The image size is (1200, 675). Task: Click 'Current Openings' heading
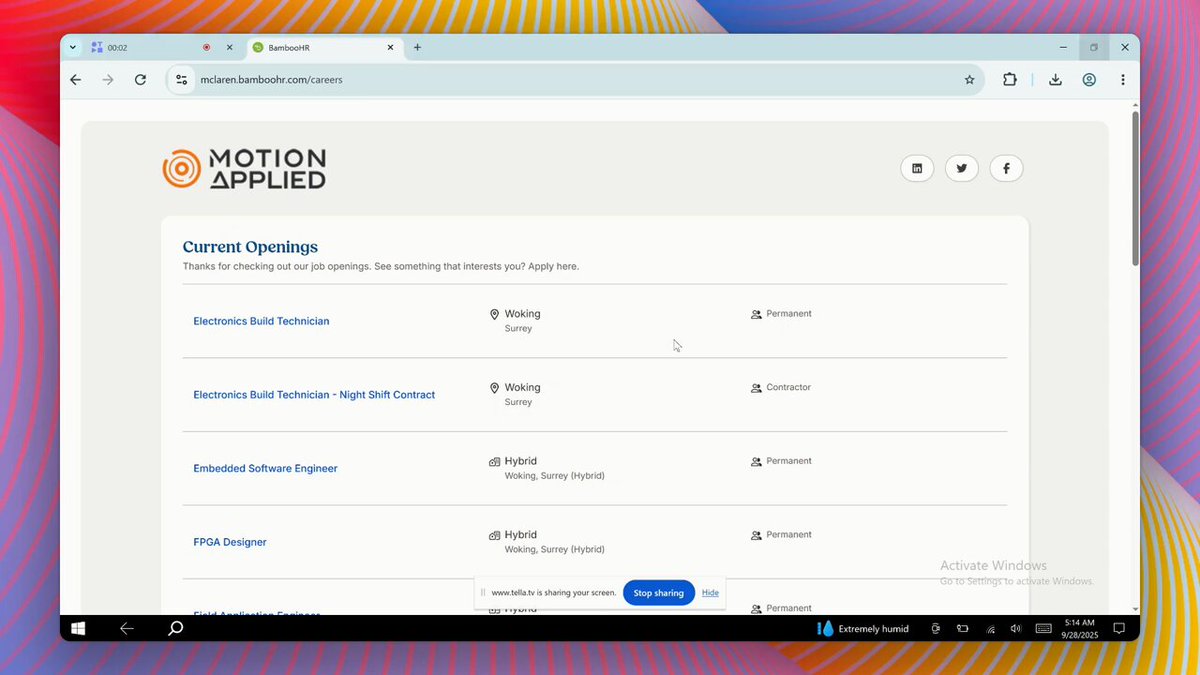point(250,247)
